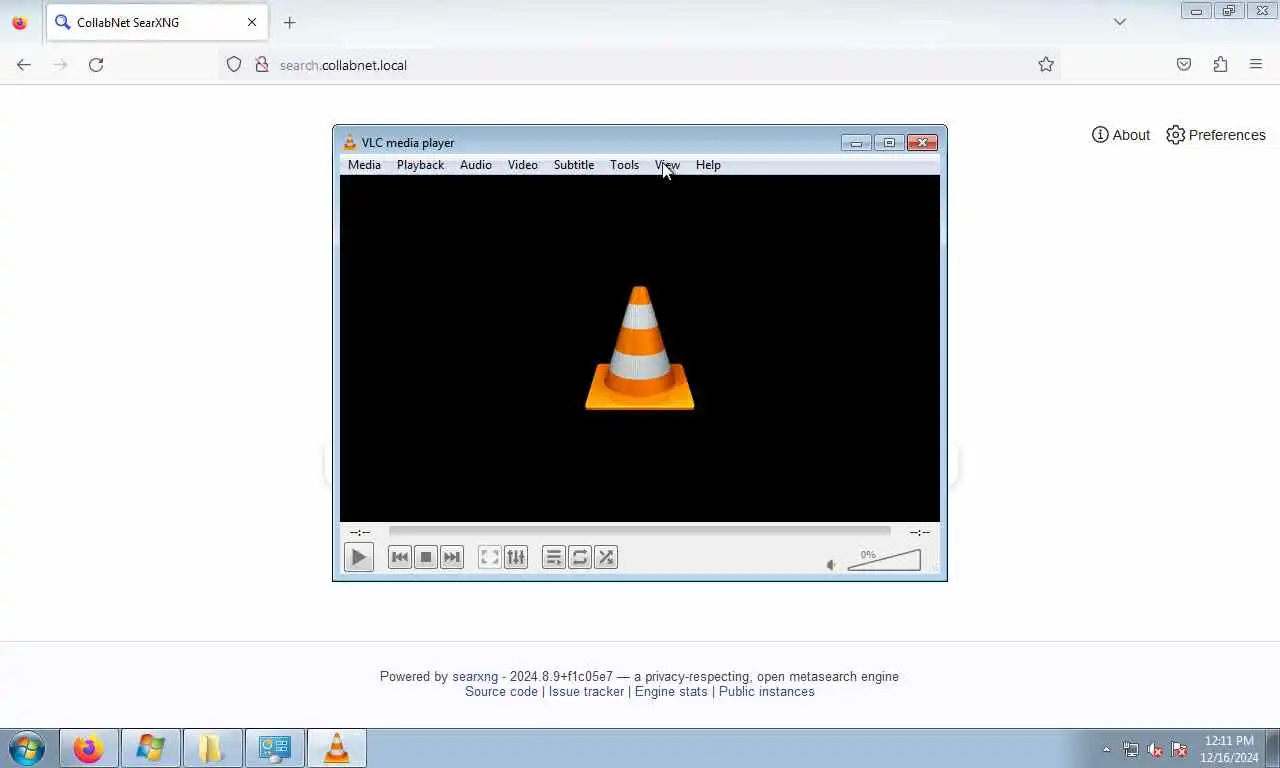Viewport: 1280px width, 768px height.
Task: Click the taskbar clock showing 12:11 PM
Action: pos(1229,749)
